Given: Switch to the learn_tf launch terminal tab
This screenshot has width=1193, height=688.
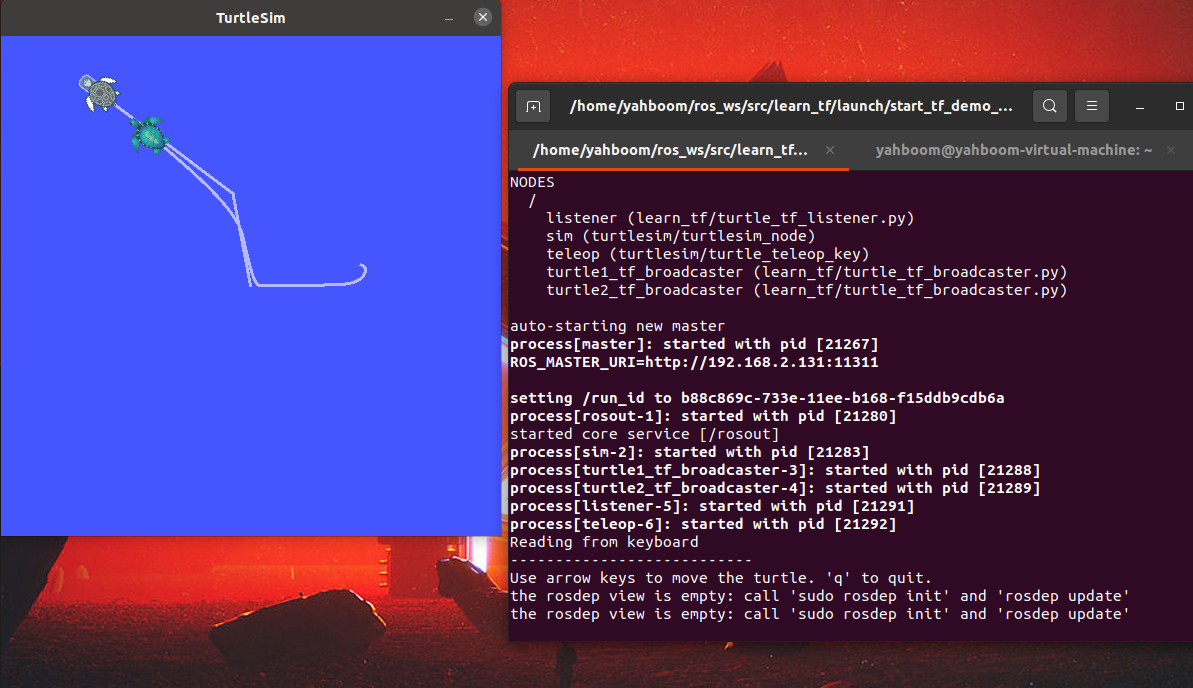Looking at the screenshot, I should [x=670, y=150].
